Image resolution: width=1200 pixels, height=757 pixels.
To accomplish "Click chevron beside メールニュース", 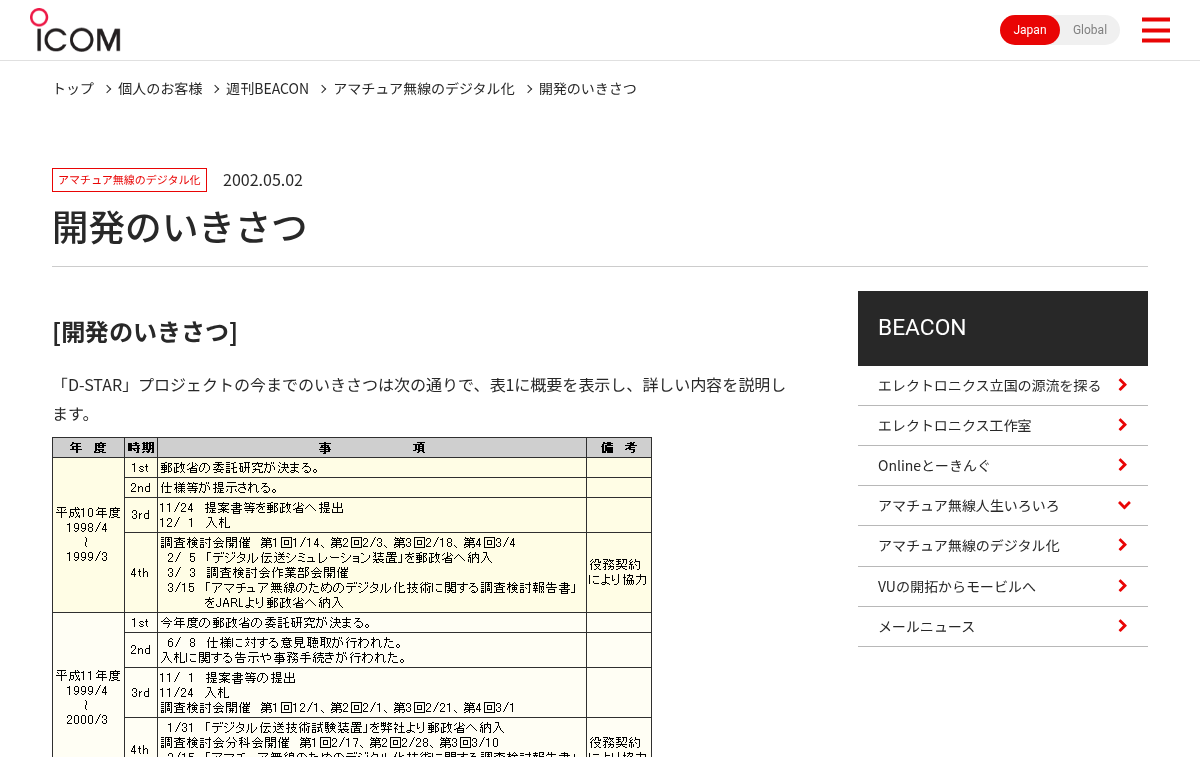I will [1123, 626].
